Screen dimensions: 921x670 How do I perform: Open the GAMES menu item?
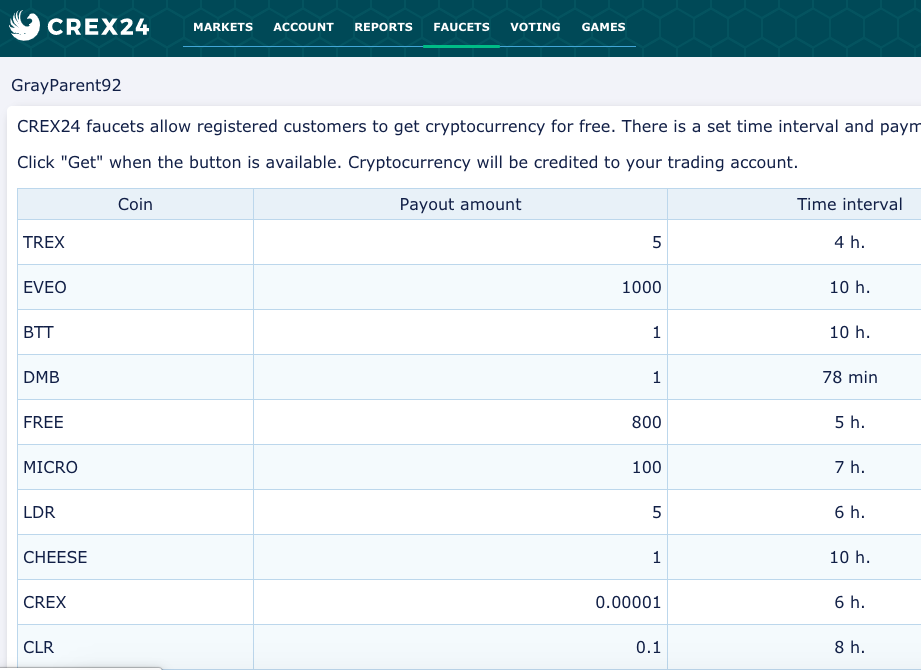click(603, 27)
